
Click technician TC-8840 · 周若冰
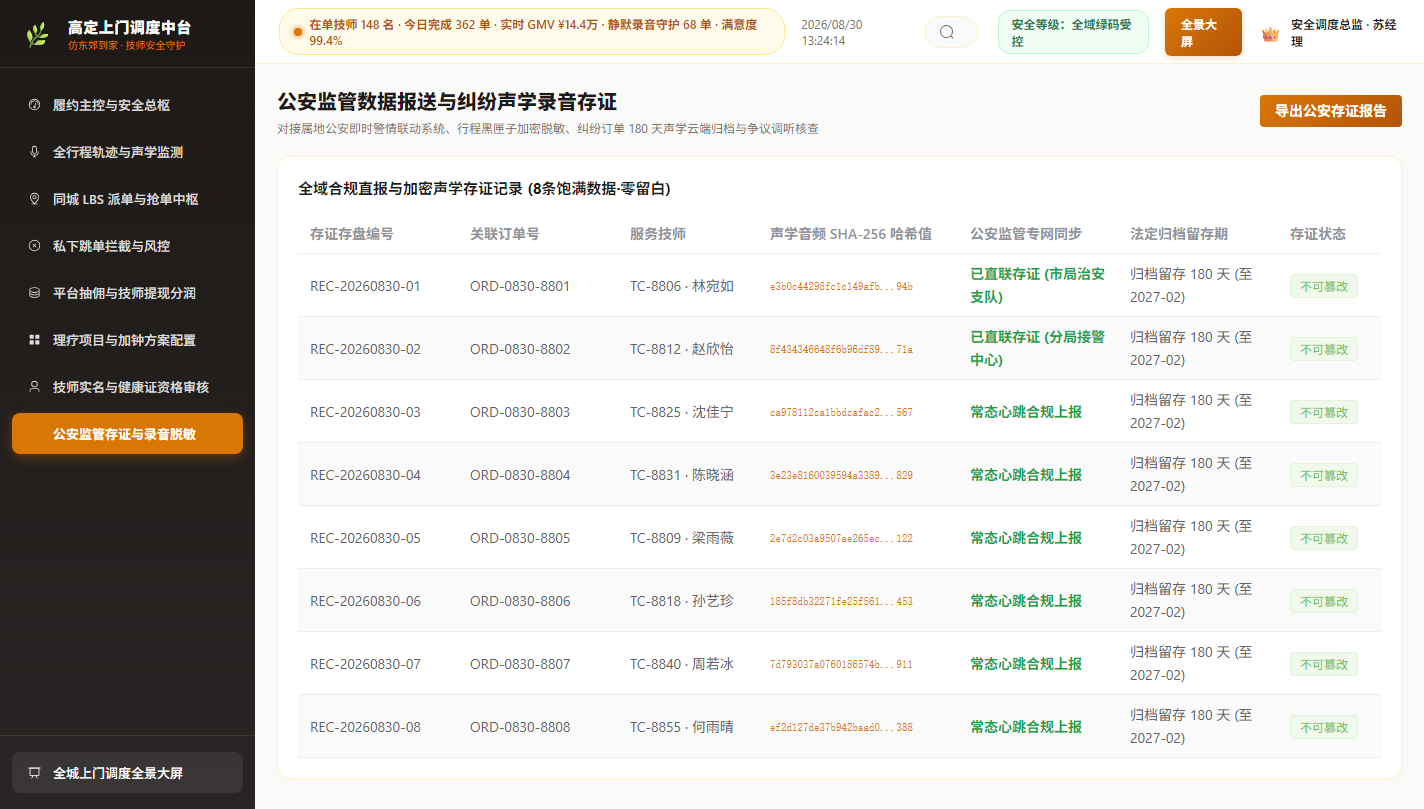tap(682, 664)
